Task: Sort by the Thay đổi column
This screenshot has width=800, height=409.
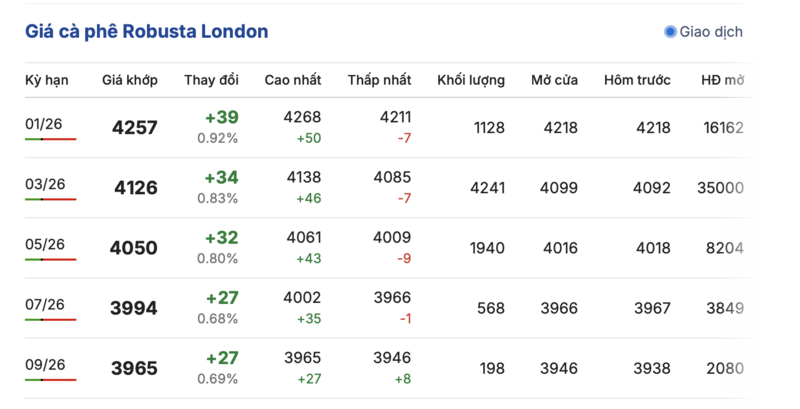Action: (211, 80)
